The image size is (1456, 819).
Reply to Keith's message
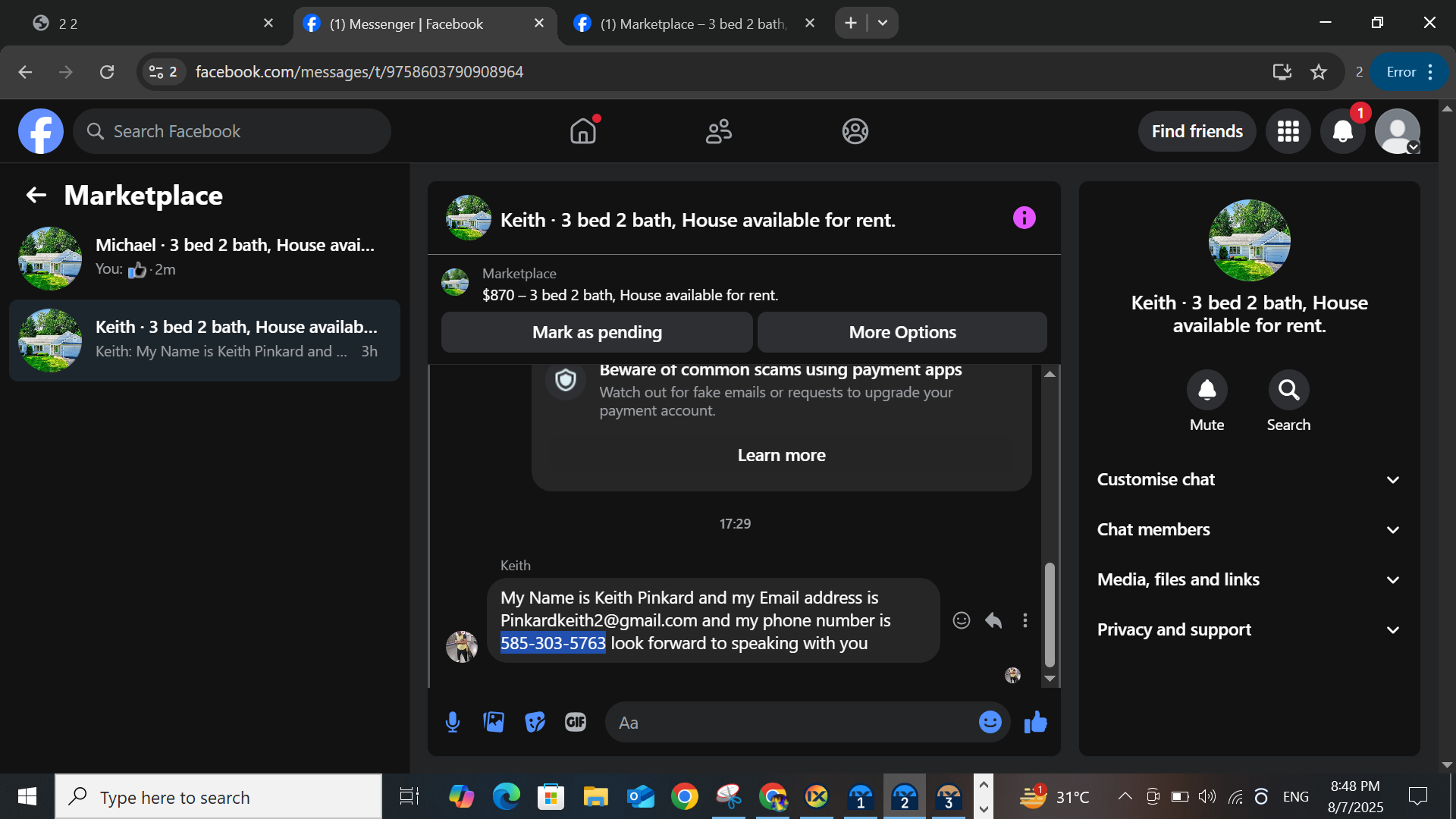tap(993, 620)
